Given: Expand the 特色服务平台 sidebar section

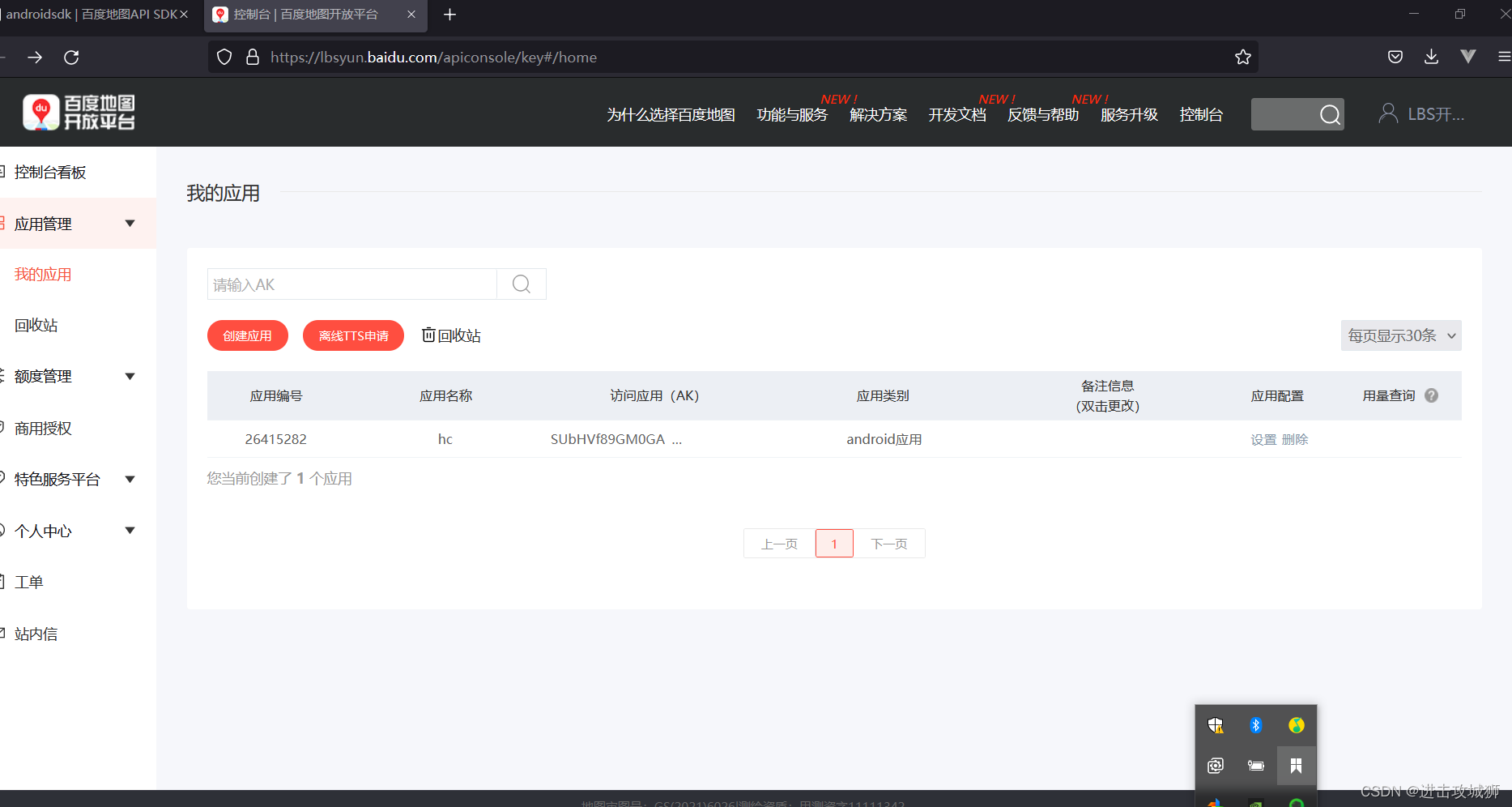Looking at the screenshot, I should point(130,479).
